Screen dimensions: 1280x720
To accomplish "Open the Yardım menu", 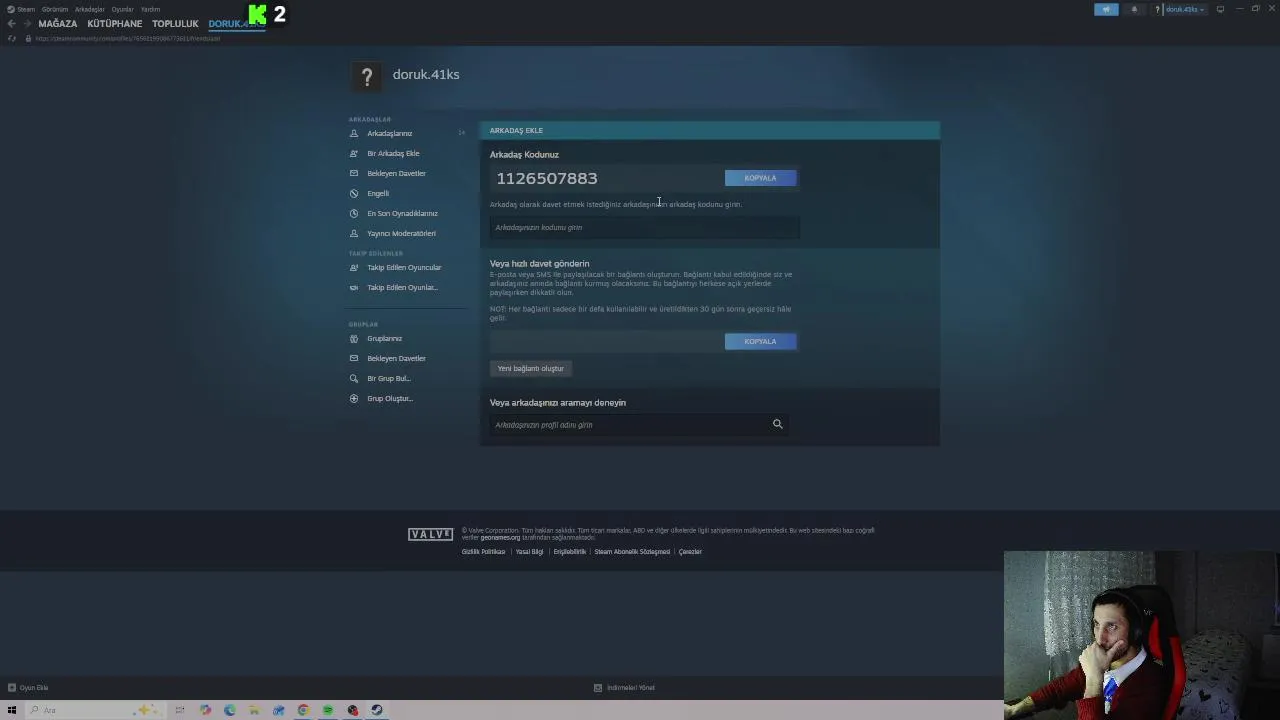I will pos(150,9).
